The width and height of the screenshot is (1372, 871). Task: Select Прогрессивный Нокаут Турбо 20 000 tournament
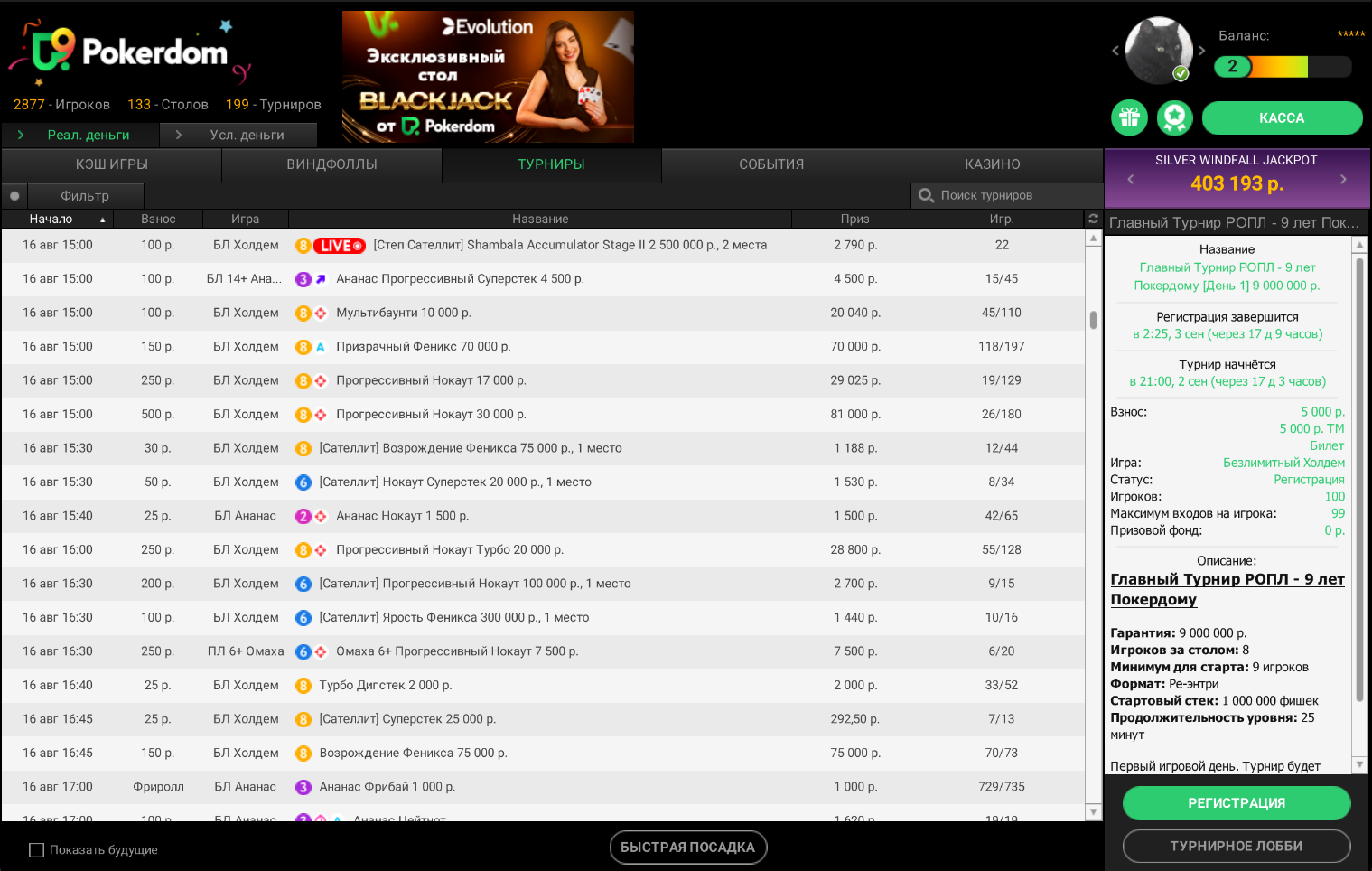(544, 550)
